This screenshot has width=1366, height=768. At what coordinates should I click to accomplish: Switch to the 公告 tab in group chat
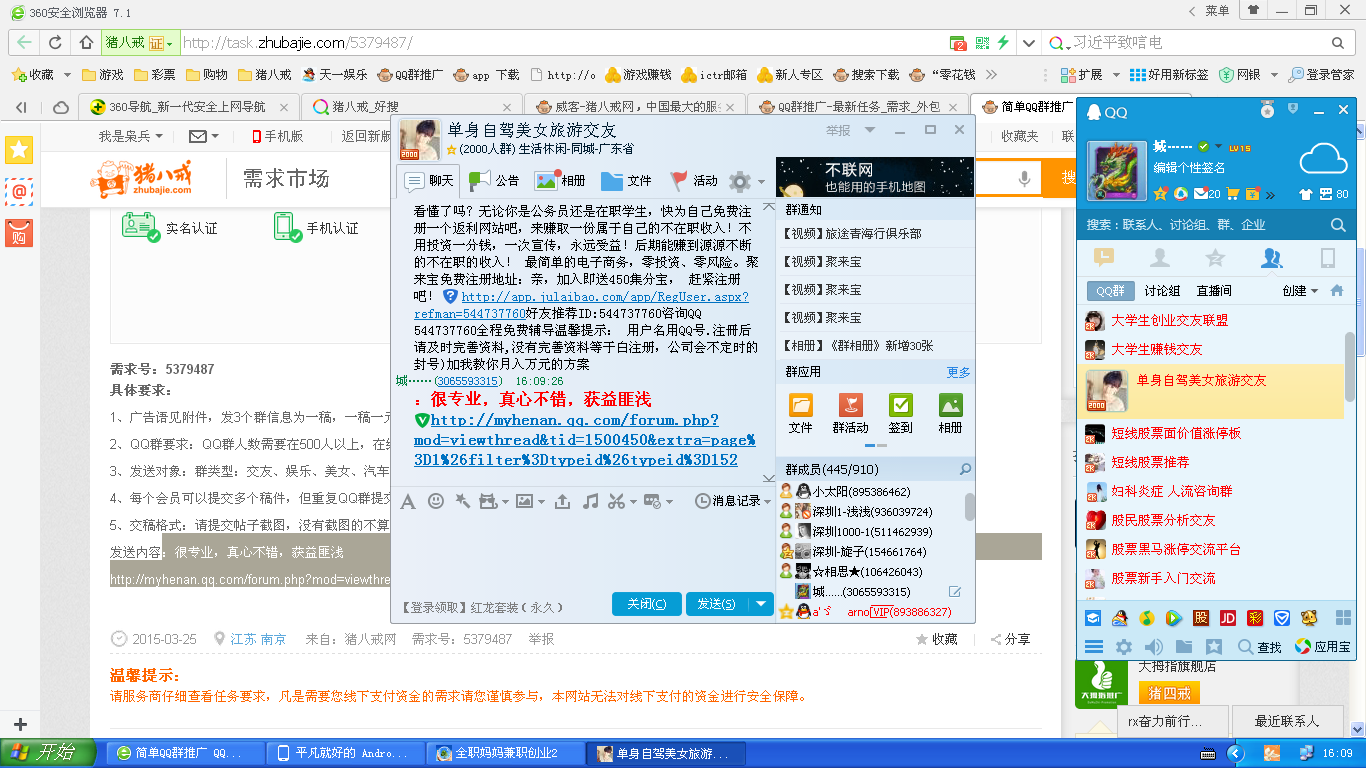tap(494, 181)
